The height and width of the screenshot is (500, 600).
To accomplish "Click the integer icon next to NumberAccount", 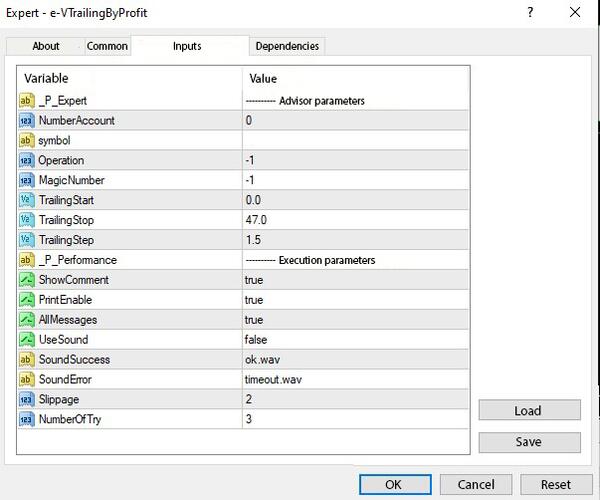I will (26, 121).
